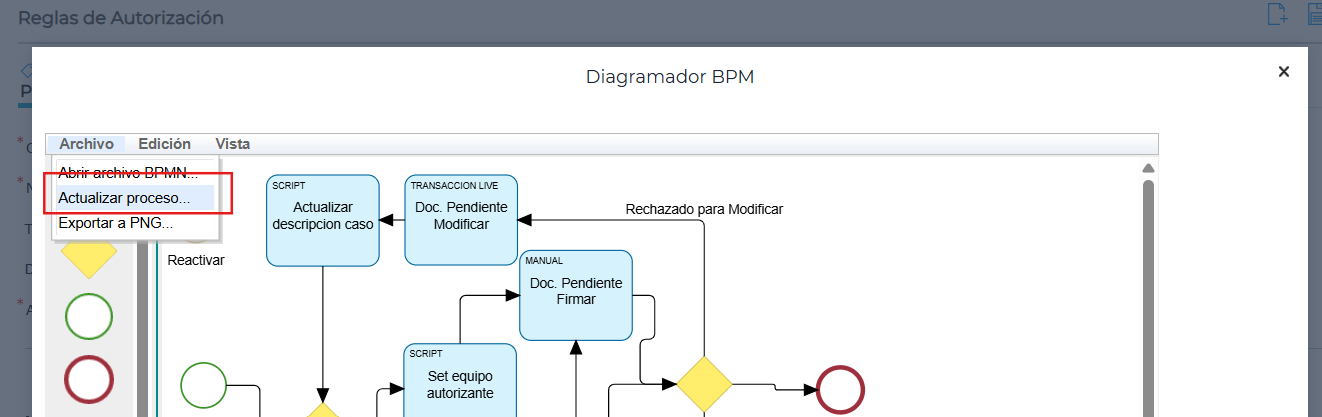The width and height of the screenshot is (1322, 417).
Task: Select the yellow gateway before end event
Action: click(705, 384)
